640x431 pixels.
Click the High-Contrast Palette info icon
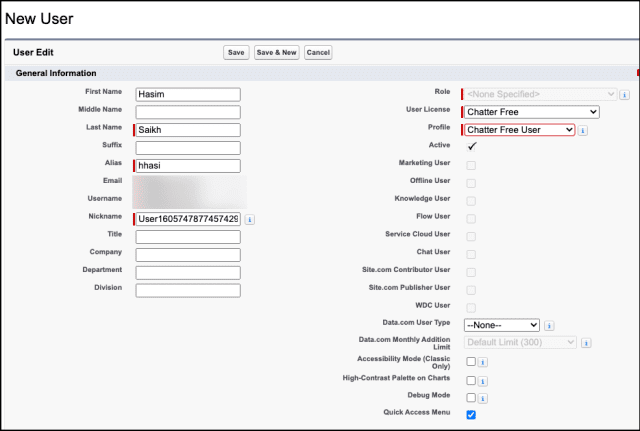point(483,380)
